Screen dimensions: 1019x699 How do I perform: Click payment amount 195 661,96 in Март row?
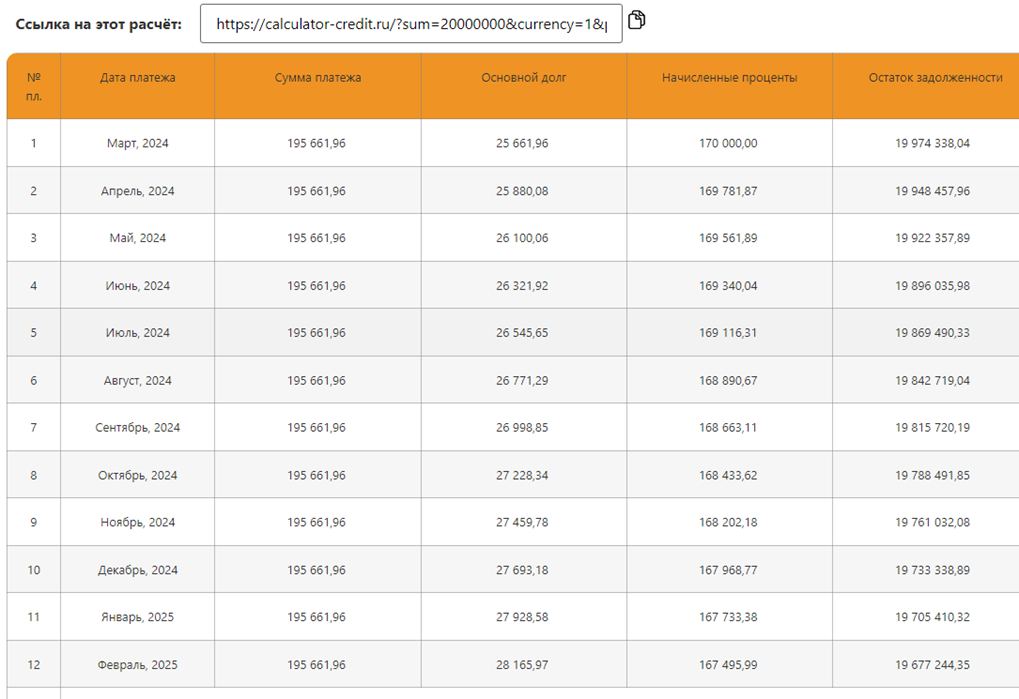click(316, 143)
